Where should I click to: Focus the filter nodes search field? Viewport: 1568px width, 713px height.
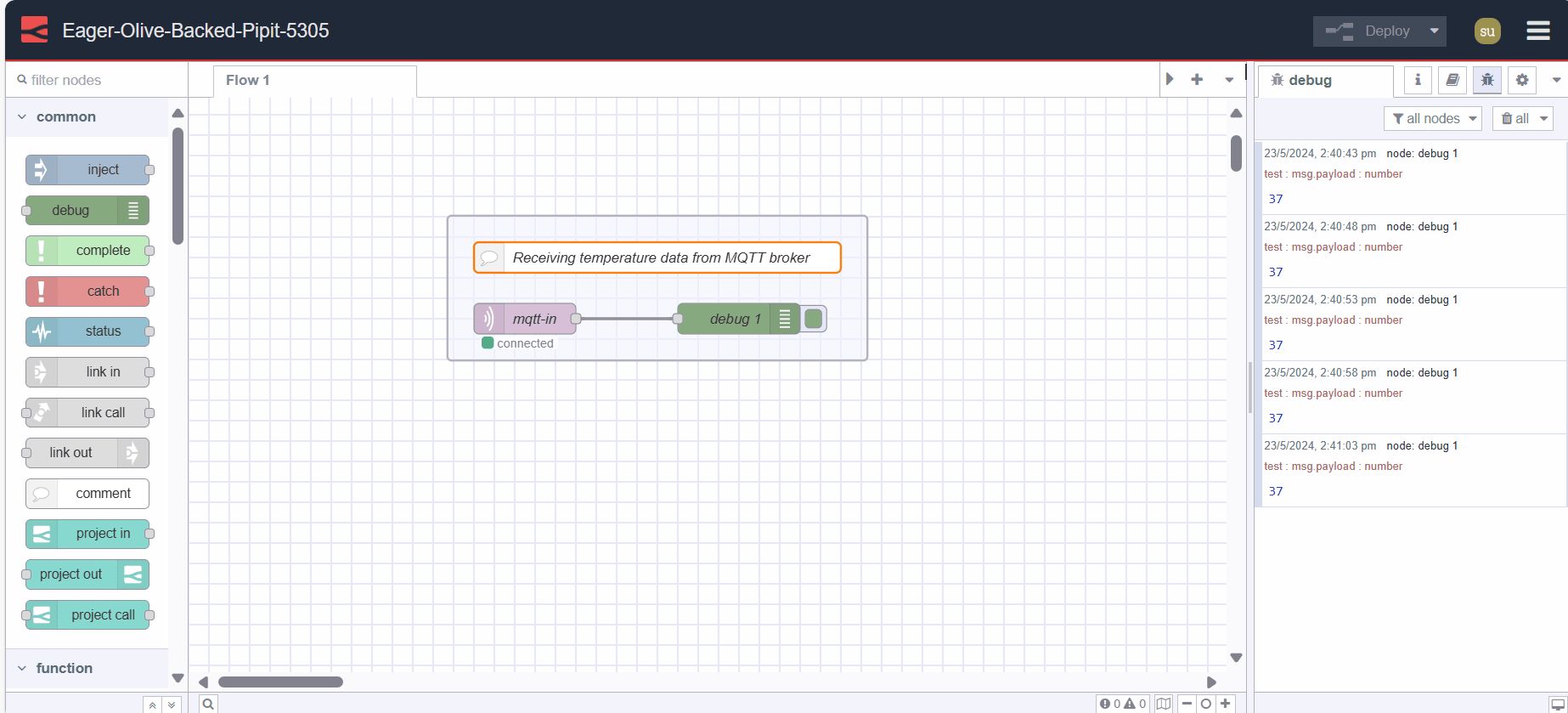point(96,80)
